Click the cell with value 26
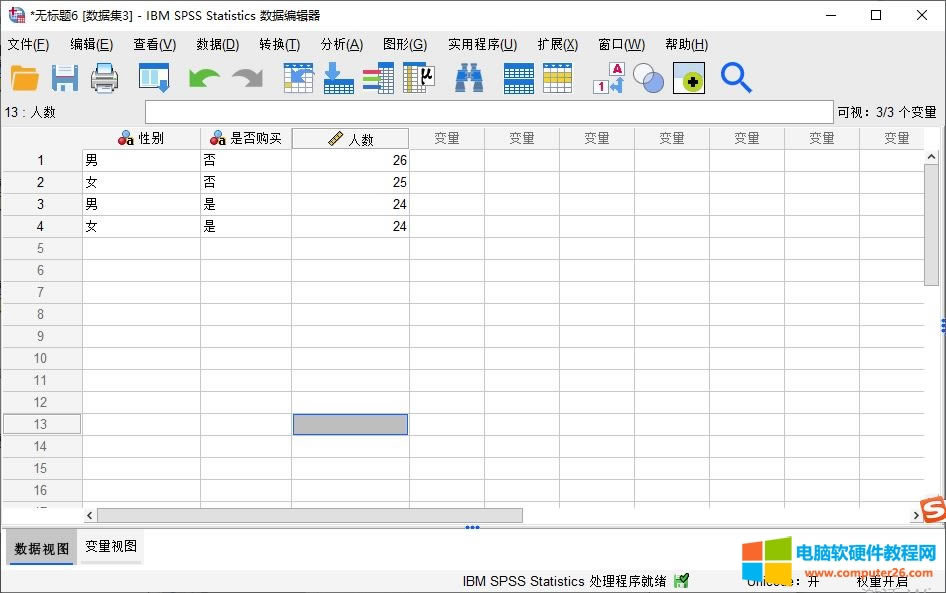The width and height of the screenshot is (946, 593). (350, 160)
